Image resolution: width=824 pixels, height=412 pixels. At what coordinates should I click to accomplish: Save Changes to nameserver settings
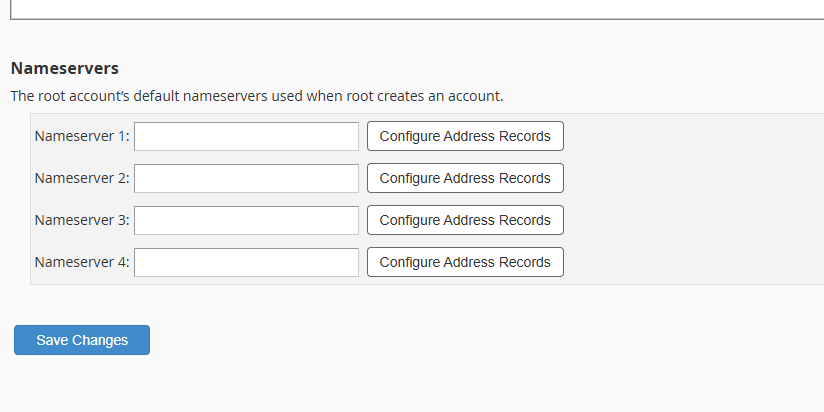click(x=82, y=340)
